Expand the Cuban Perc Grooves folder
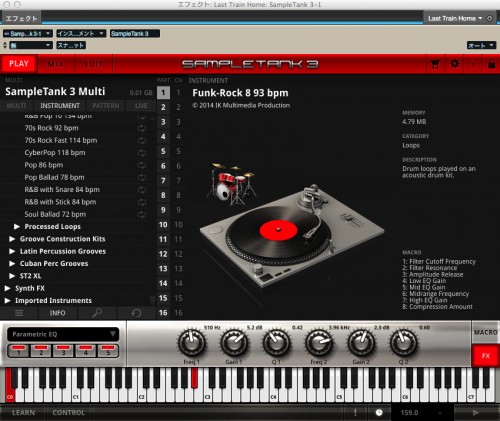Image resolution: width=500 pixels, height=421 pixels. point(12,264)
